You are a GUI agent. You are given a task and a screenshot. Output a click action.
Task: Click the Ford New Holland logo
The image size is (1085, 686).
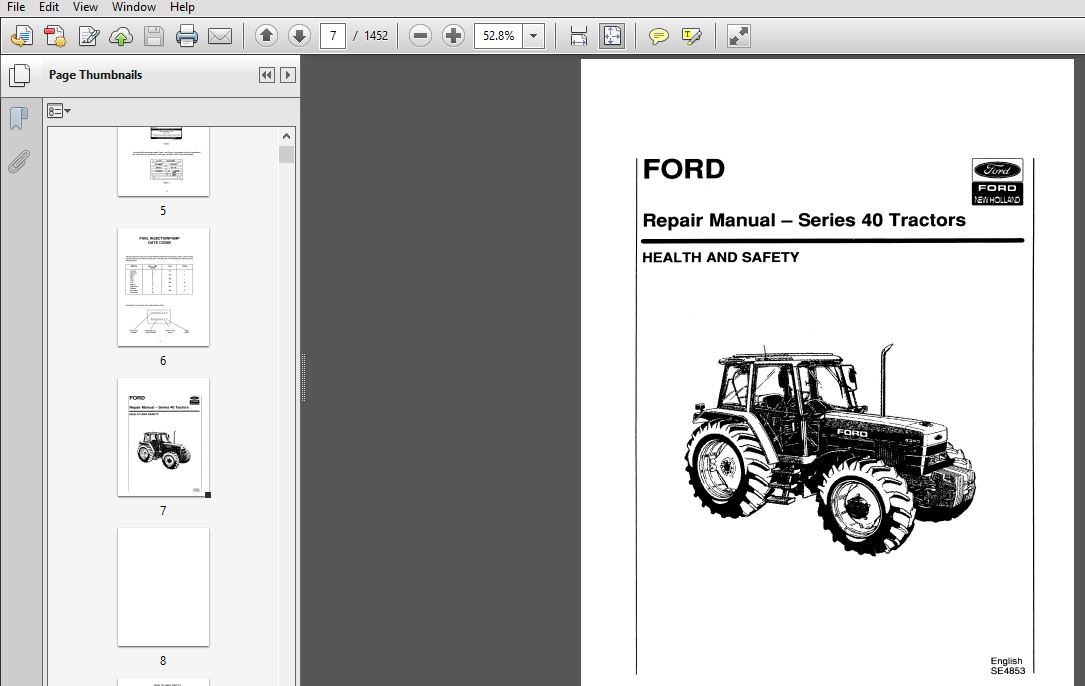997,182
